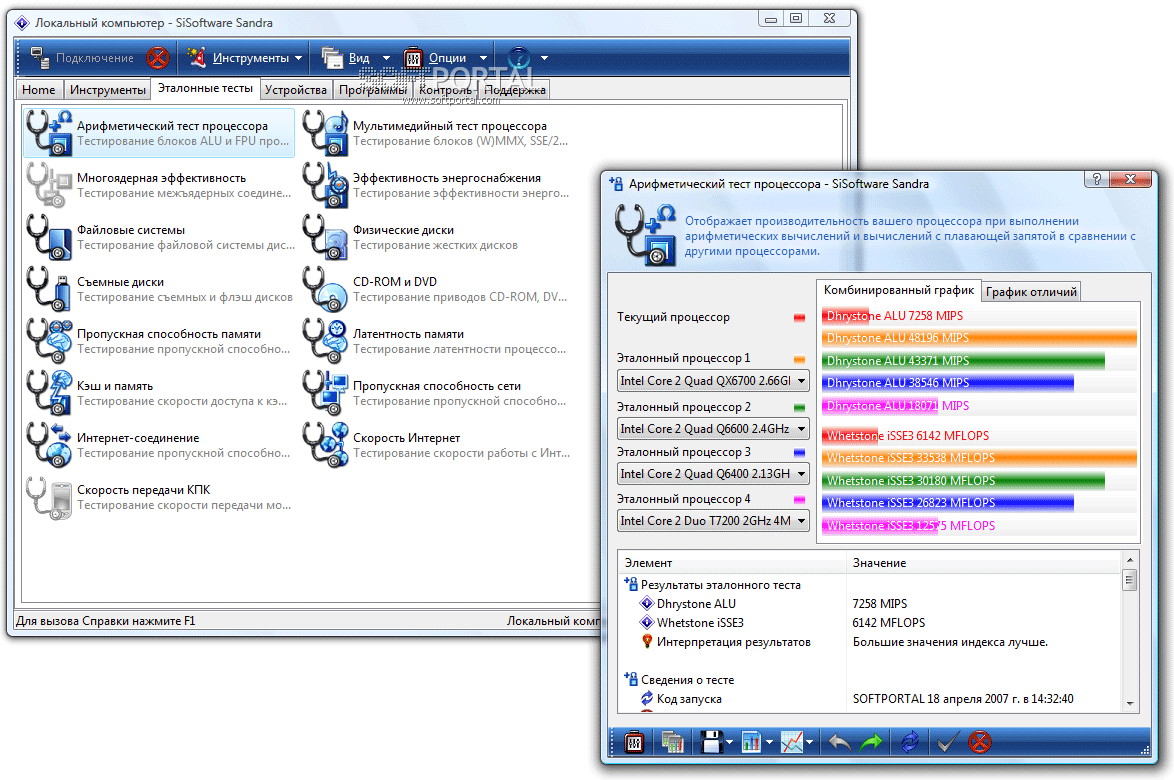The height and width of the screenshot is (780, 1174).
Task: Open Съемные диски benchmark
Action: coord(159,289)
